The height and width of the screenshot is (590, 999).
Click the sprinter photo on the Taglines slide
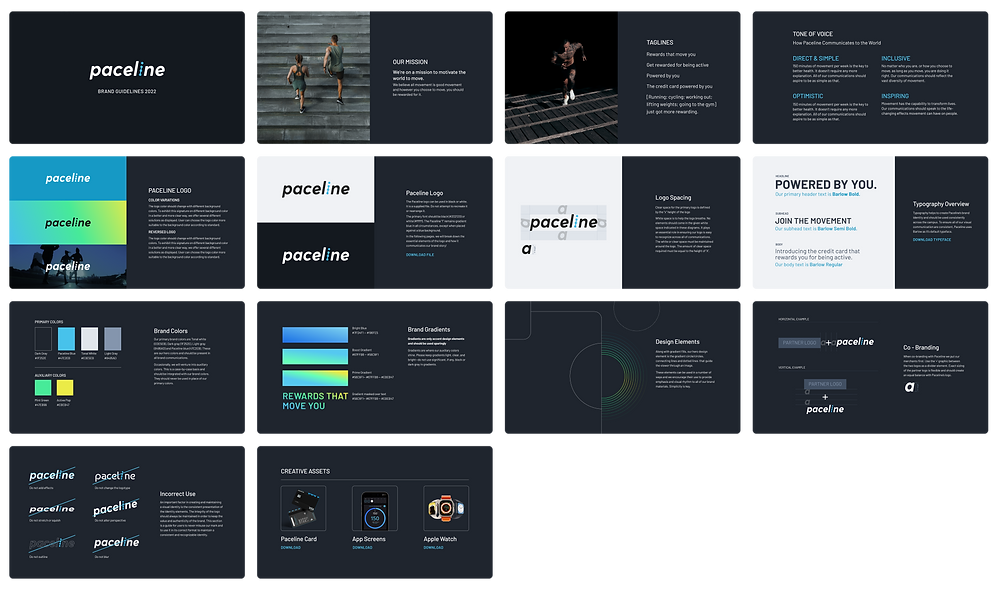[x=561, y=77]
